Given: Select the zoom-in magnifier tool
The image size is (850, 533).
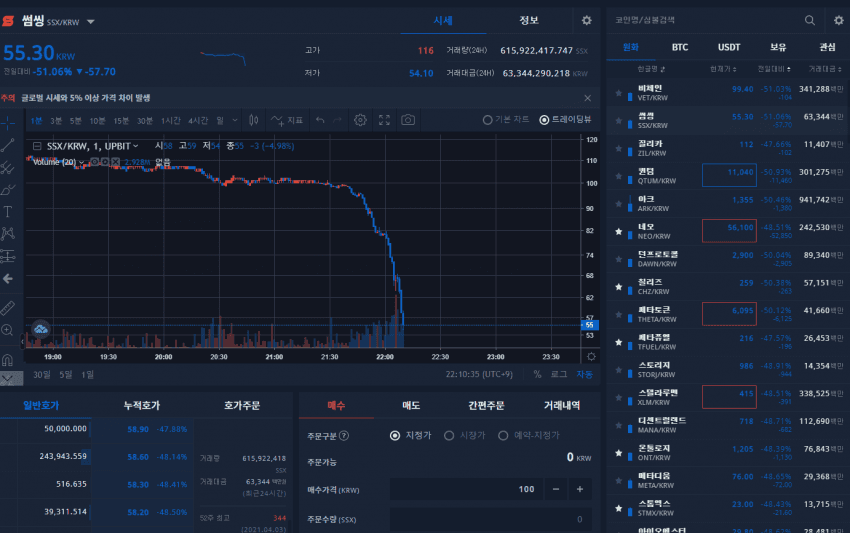Looking at the screenshot, I should pos(8,330).
